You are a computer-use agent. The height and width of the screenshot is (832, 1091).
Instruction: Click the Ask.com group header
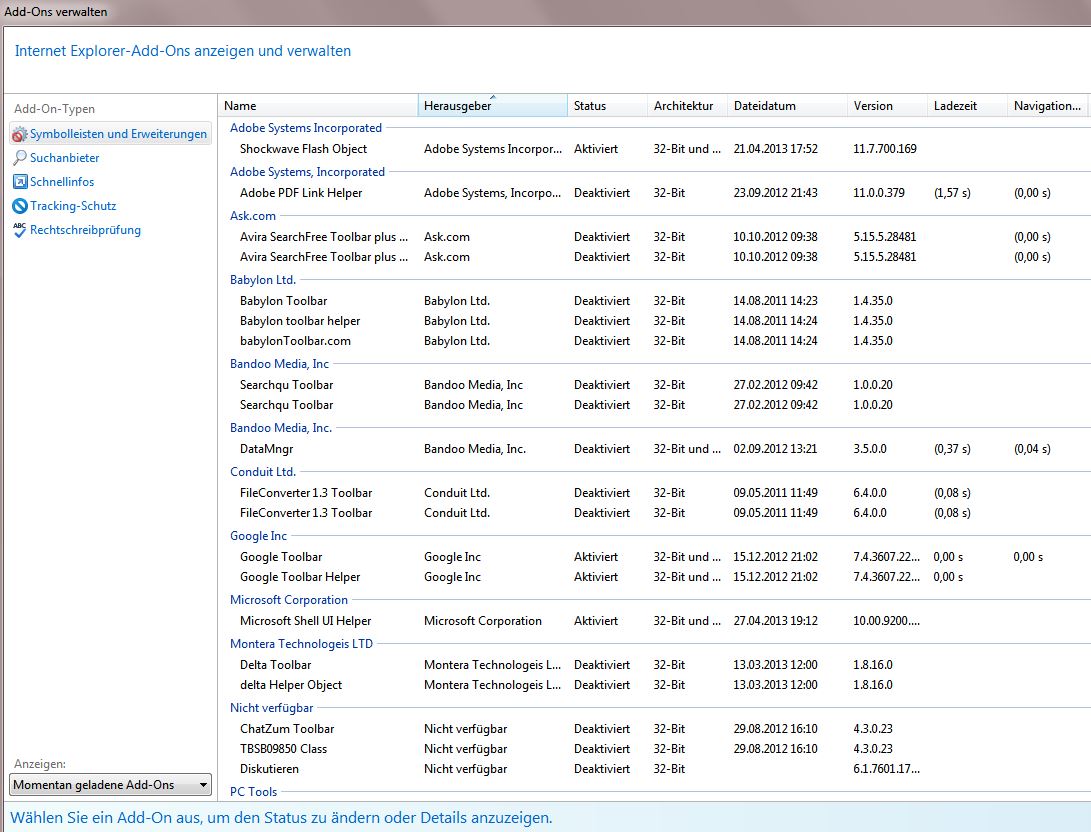tap(253, 216)
